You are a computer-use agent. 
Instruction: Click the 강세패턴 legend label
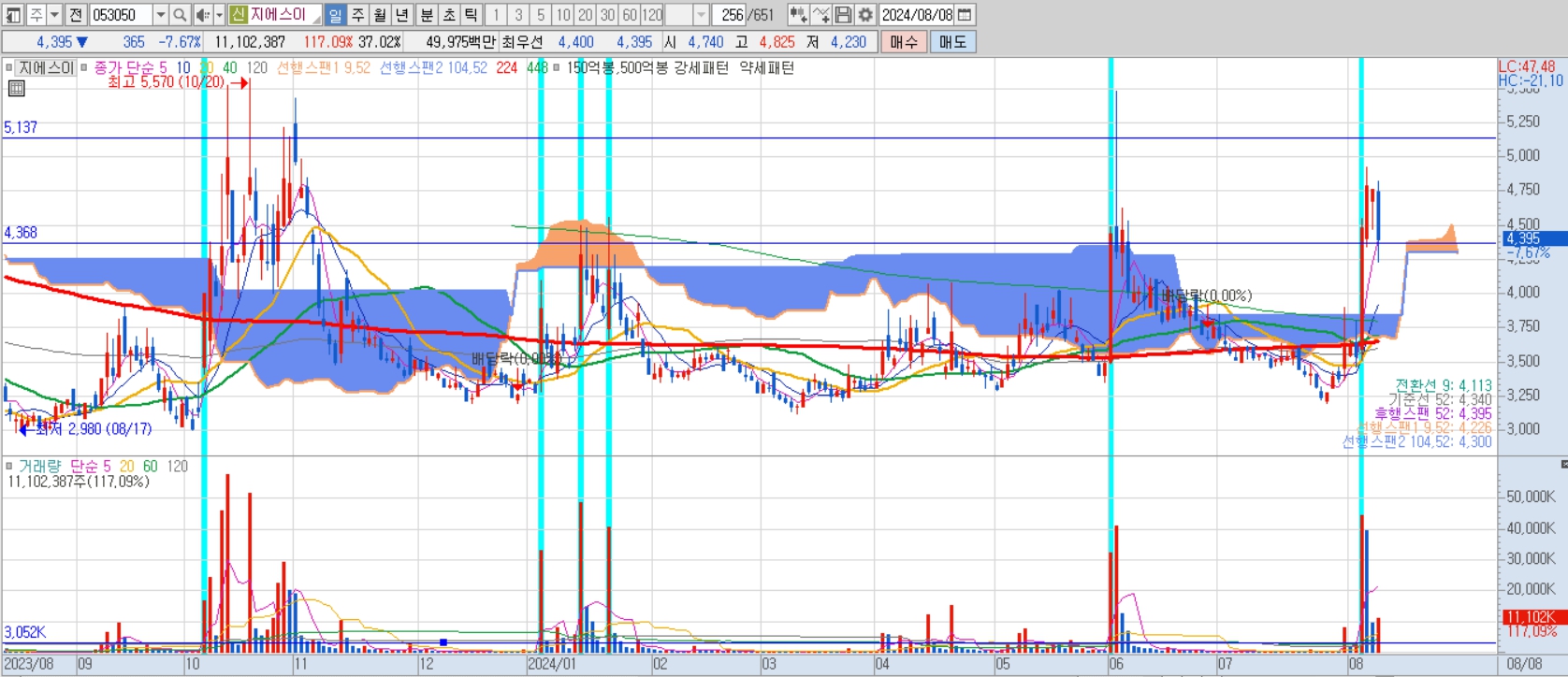701,67
